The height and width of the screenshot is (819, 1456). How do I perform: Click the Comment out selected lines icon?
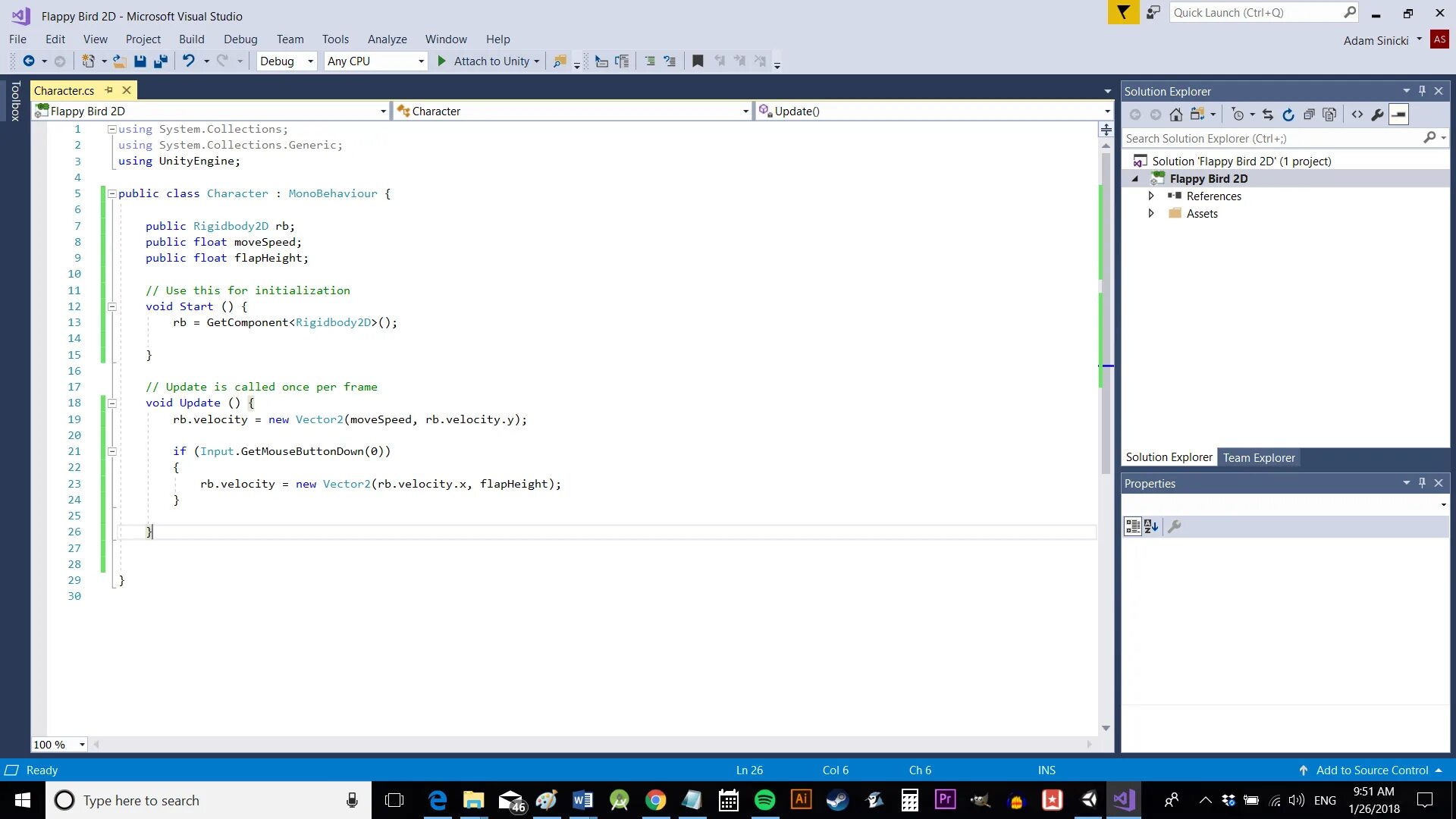pos(650,61)
